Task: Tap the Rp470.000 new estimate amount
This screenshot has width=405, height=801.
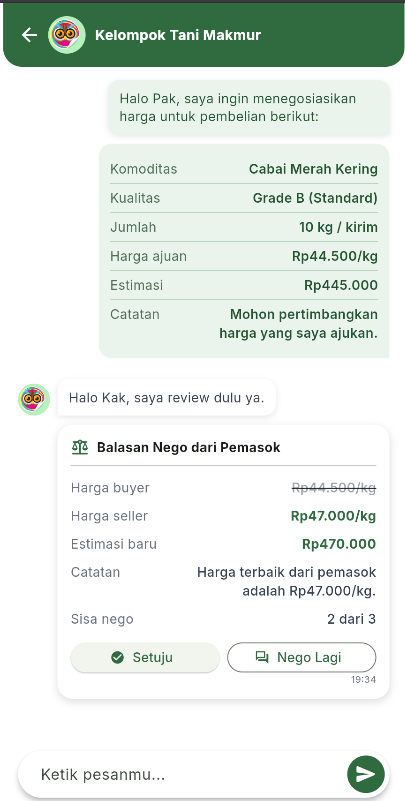Action: pyautogui.click(x=339, y=544)
